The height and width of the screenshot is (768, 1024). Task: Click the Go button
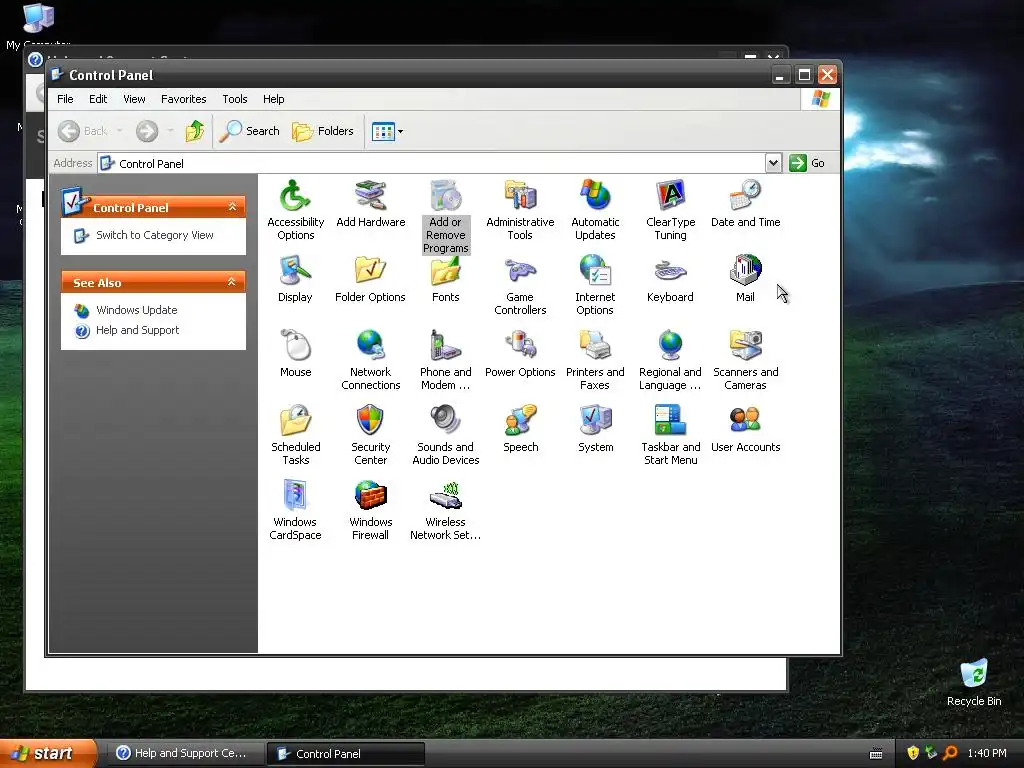point(807,163)
